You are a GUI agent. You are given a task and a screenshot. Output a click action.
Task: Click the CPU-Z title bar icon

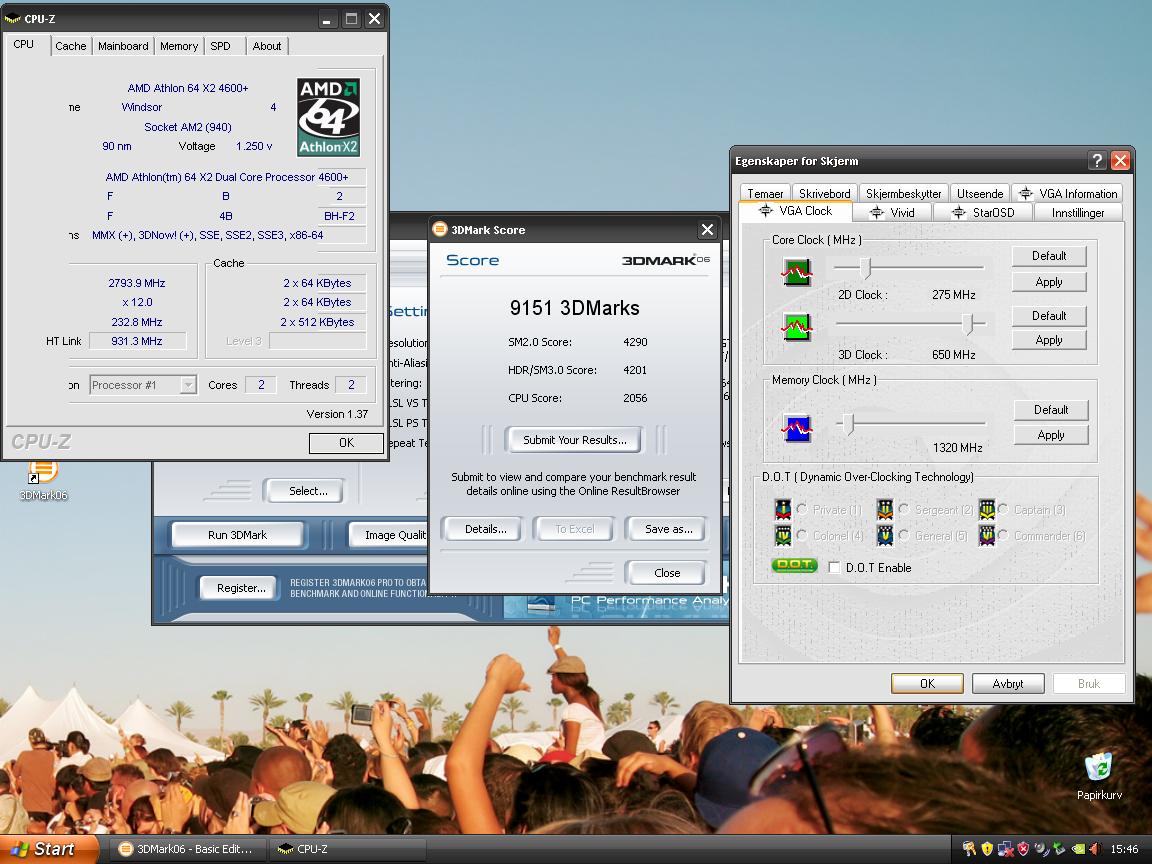click(12, 18)
